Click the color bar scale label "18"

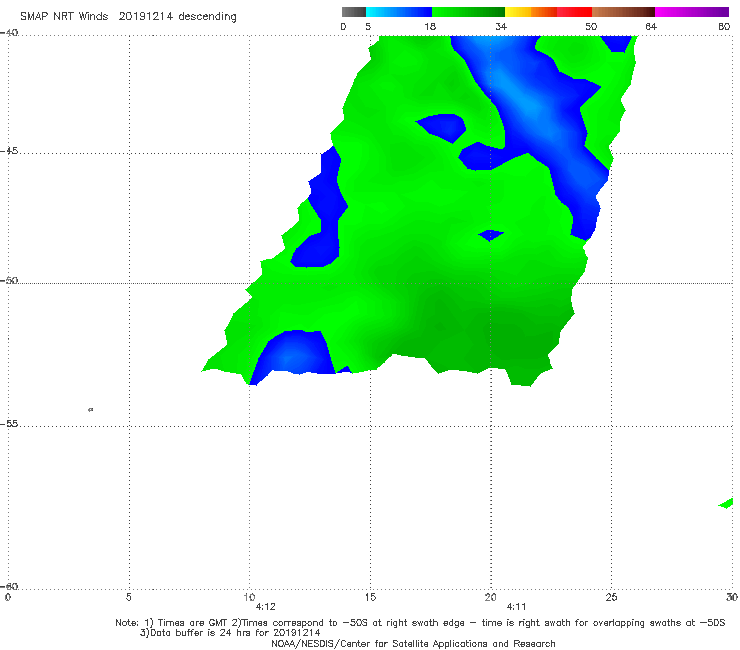[430, 26]
